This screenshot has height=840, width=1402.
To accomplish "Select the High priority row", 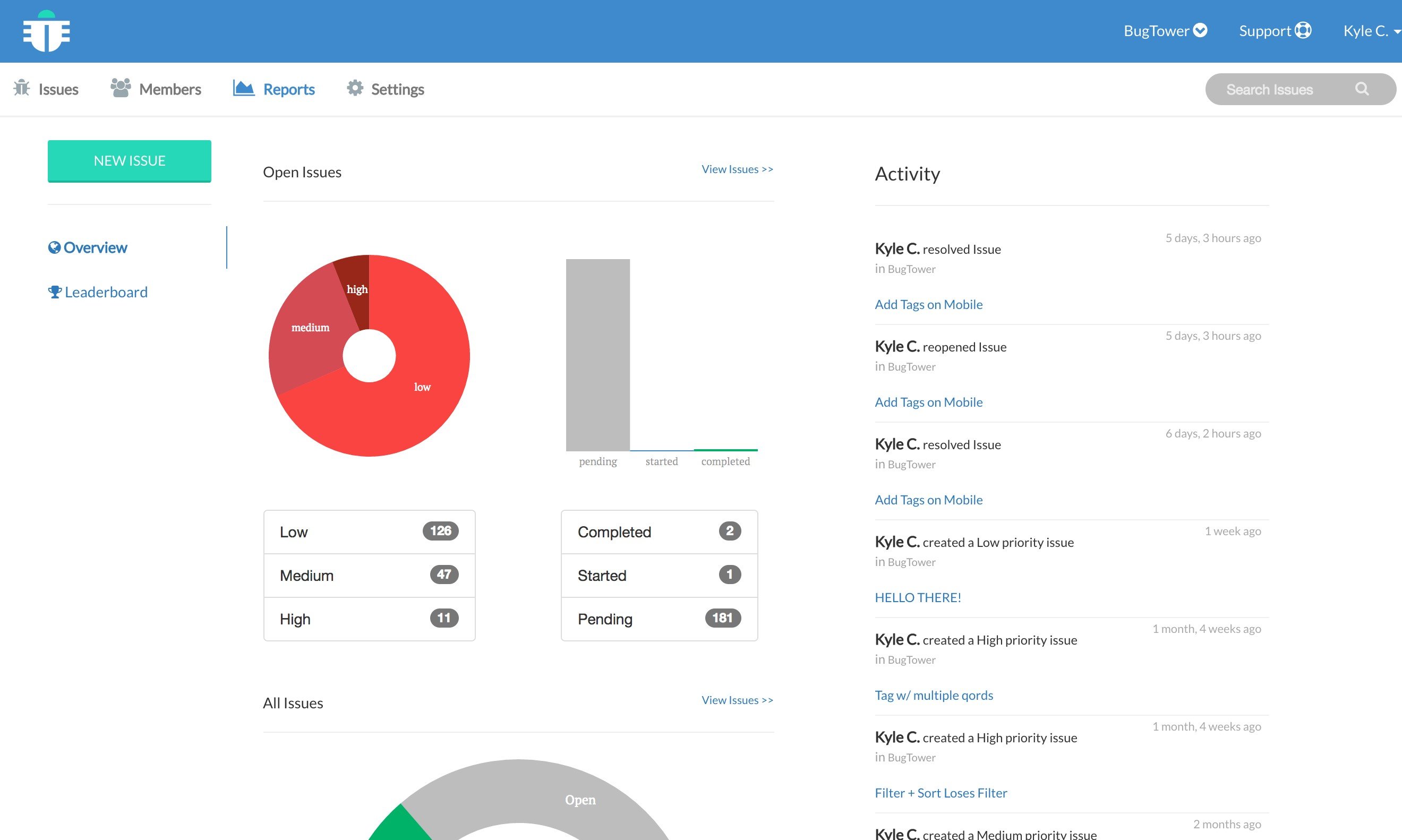I will pyautogui.click(x=369, y=619).
